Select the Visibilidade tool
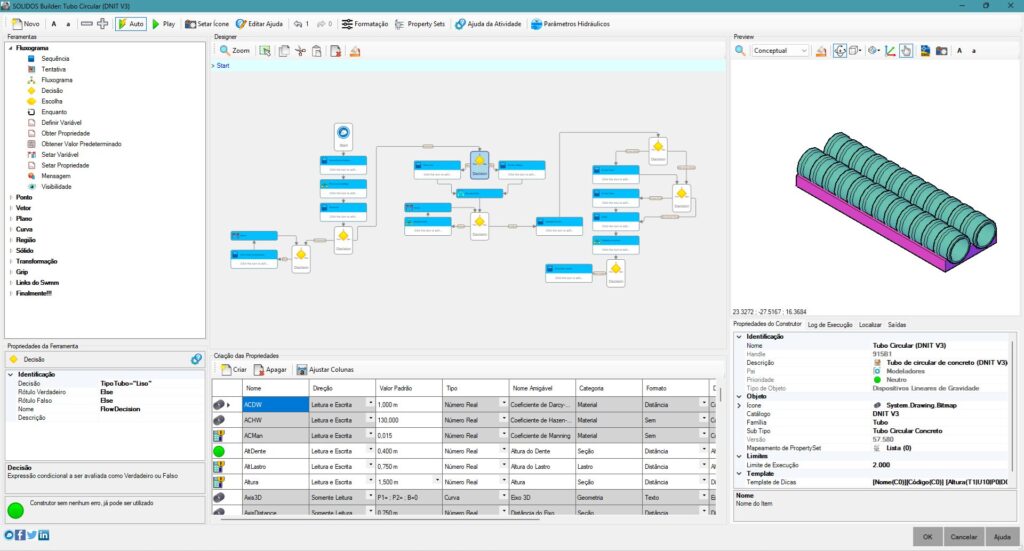This screenshot has width=1024, height=551. click(x=56, y=187)
